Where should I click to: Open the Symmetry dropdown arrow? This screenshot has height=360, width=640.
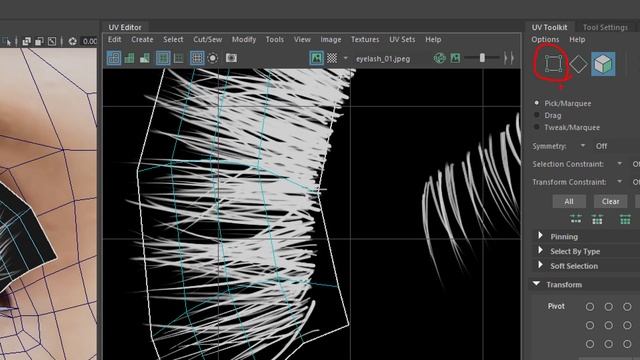tap(583, 146)
